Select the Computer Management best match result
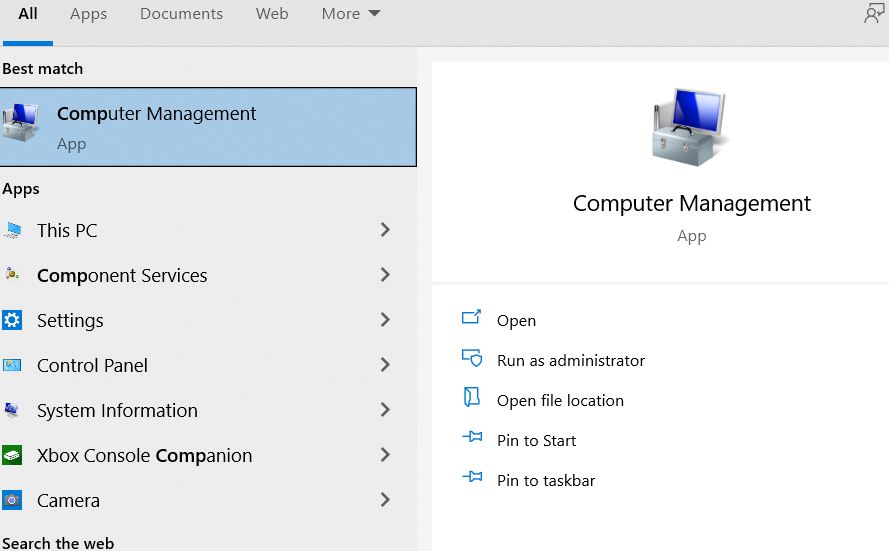This screenshot has height=551, width=889. (208, 127)
